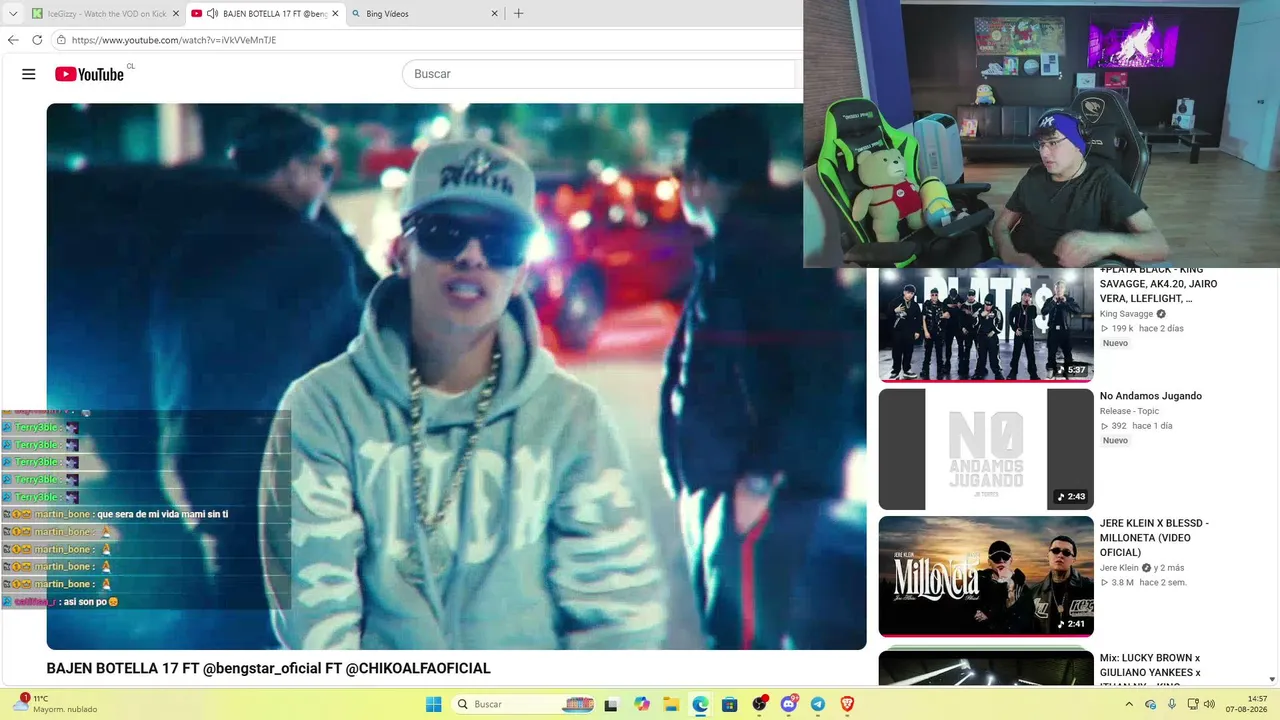
Task: Launch Copilot from the taskbar
Action: 641,704
